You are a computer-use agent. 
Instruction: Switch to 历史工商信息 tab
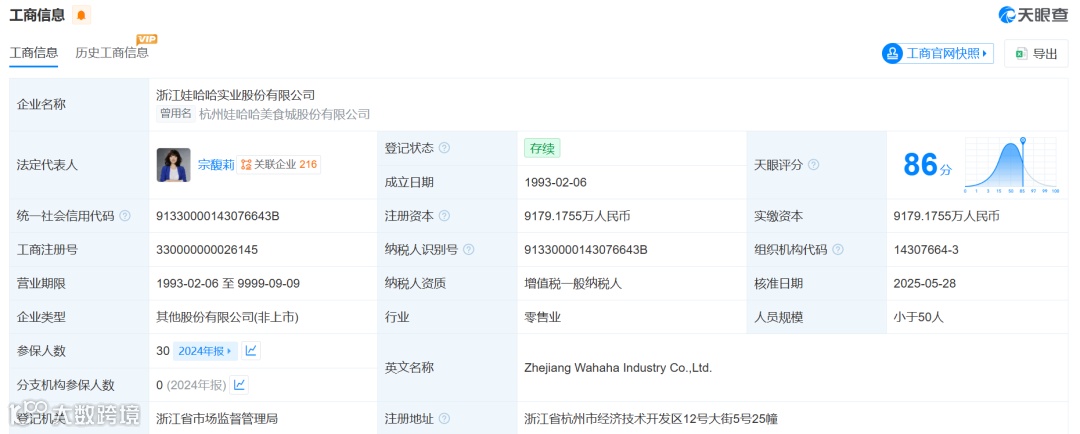(x=112, y=53)
